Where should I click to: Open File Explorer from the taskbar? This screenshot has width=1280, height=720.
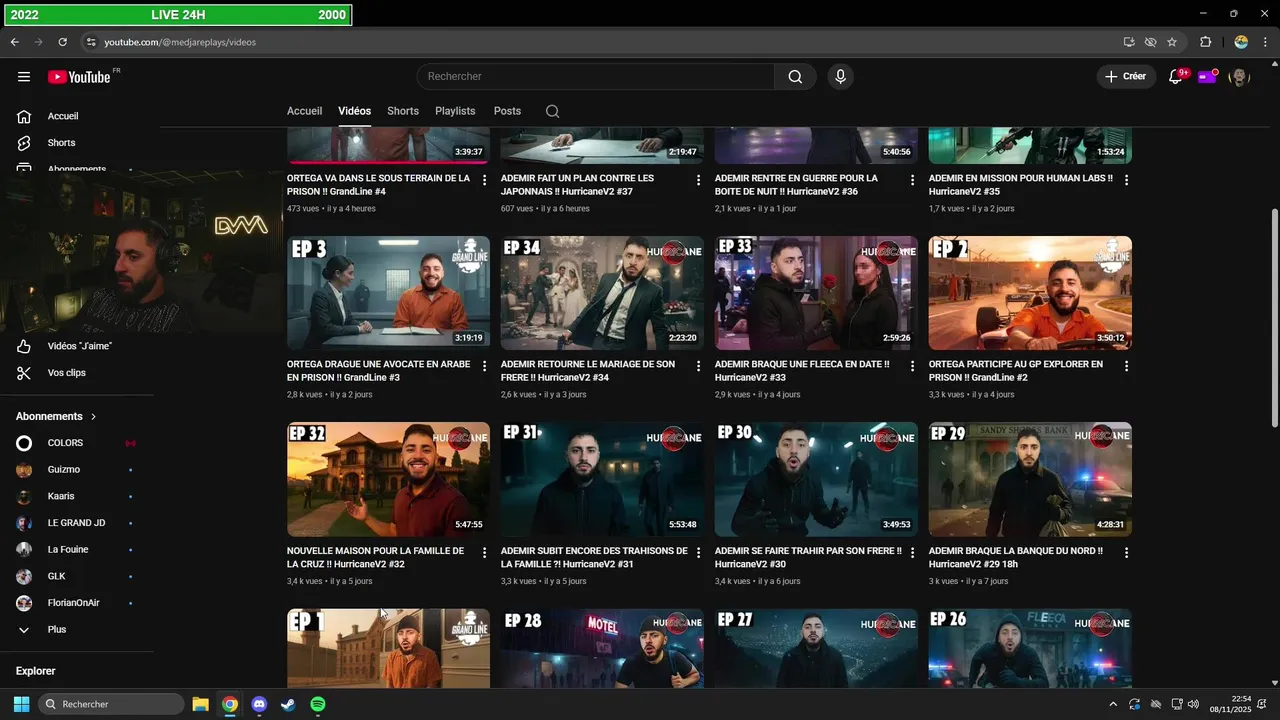click(x=200, y=704)
